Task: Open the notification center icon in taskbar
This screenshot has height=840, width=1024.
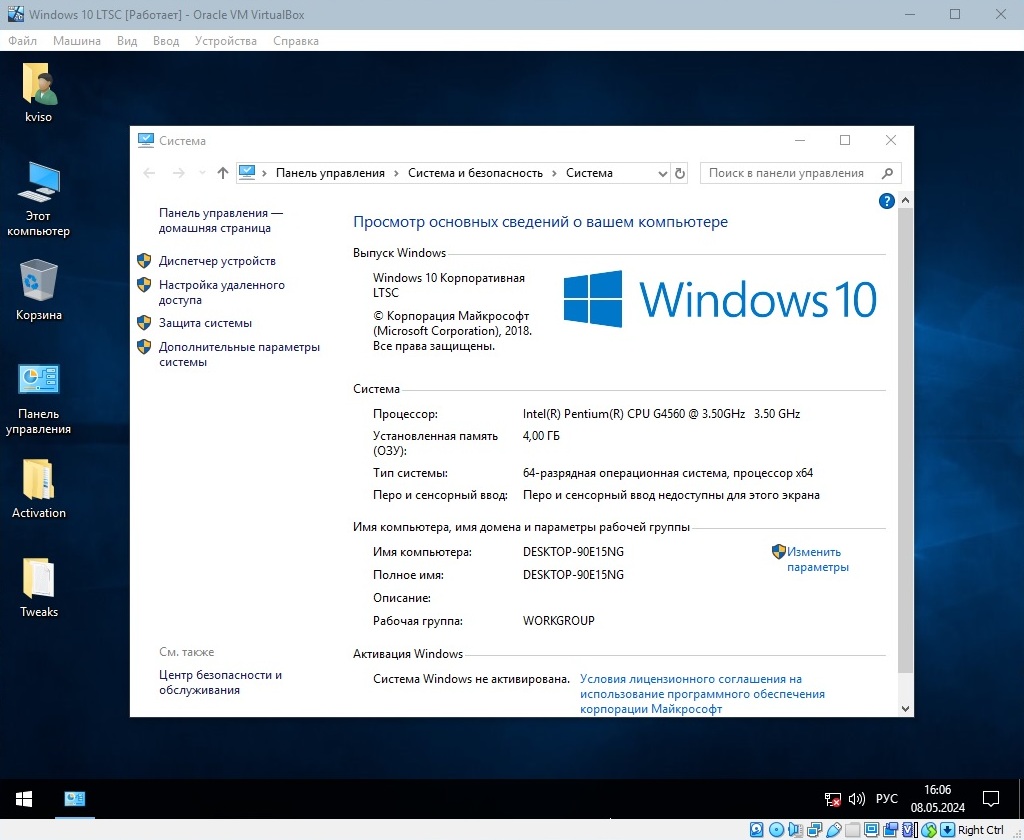Action: tap(991, 799)
